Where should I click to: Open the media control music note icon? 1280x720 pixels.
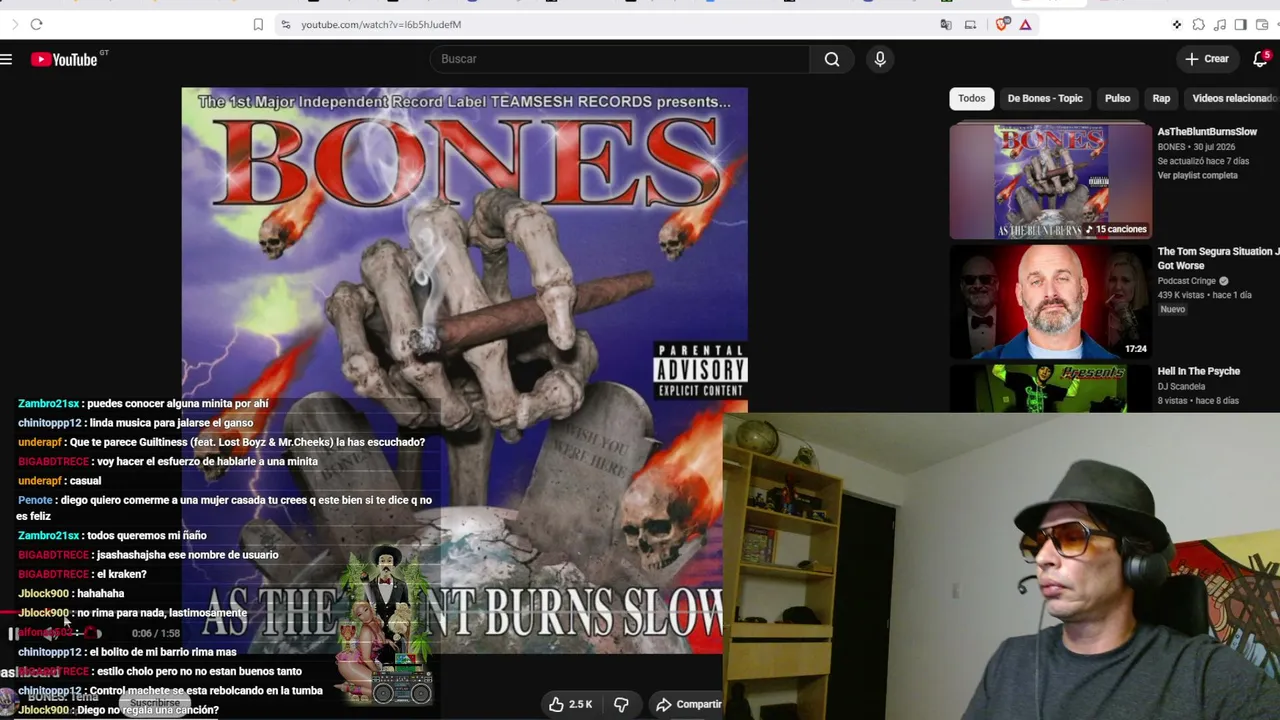1219,24
